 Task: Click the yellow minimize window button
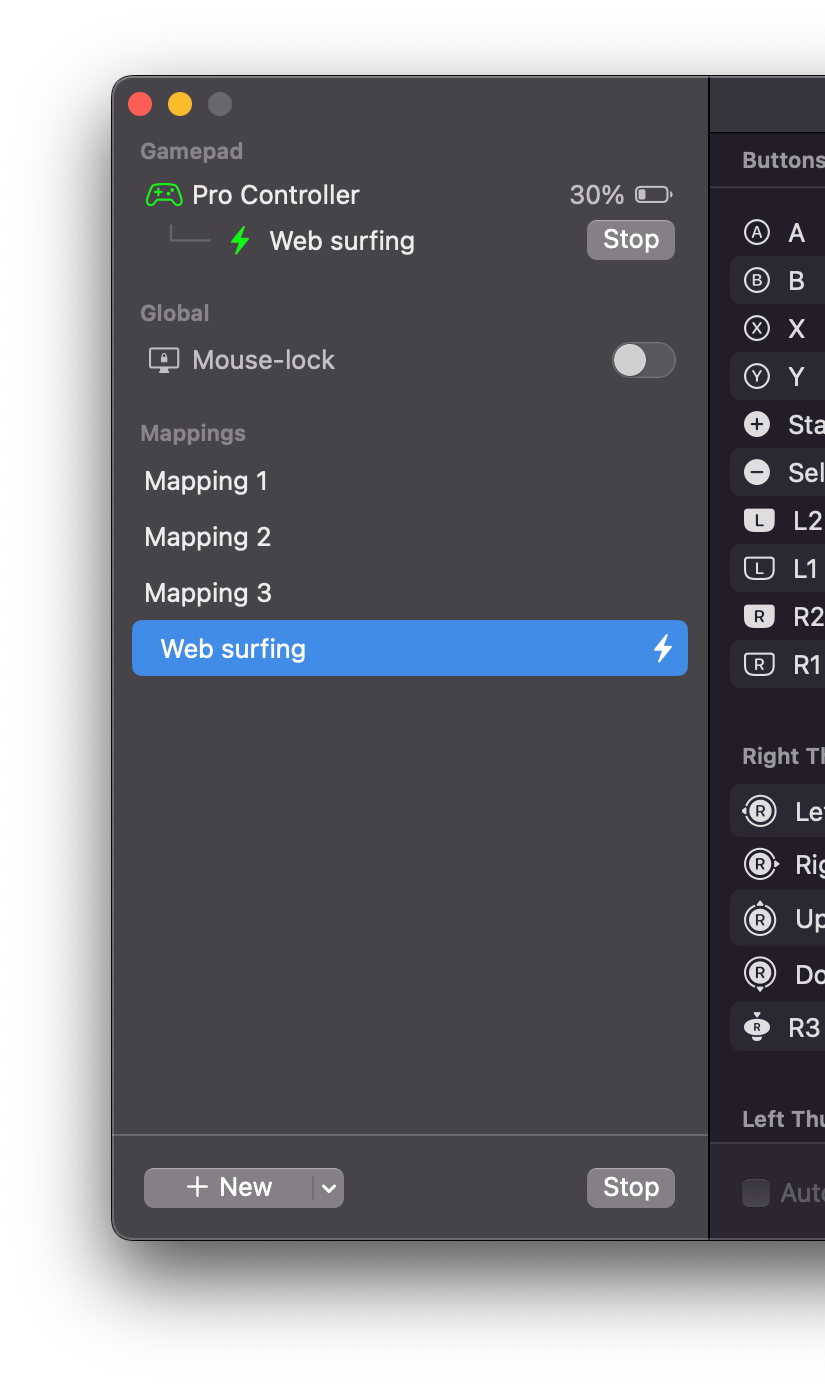tap(180, 104)
